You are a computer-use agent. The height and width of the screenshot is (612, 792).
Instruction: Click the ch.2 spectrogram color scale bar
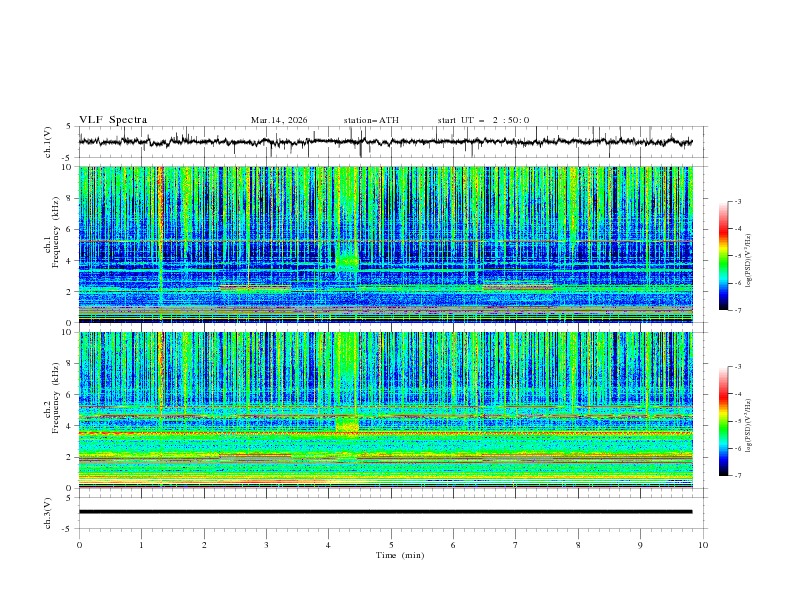coord(723,421)
